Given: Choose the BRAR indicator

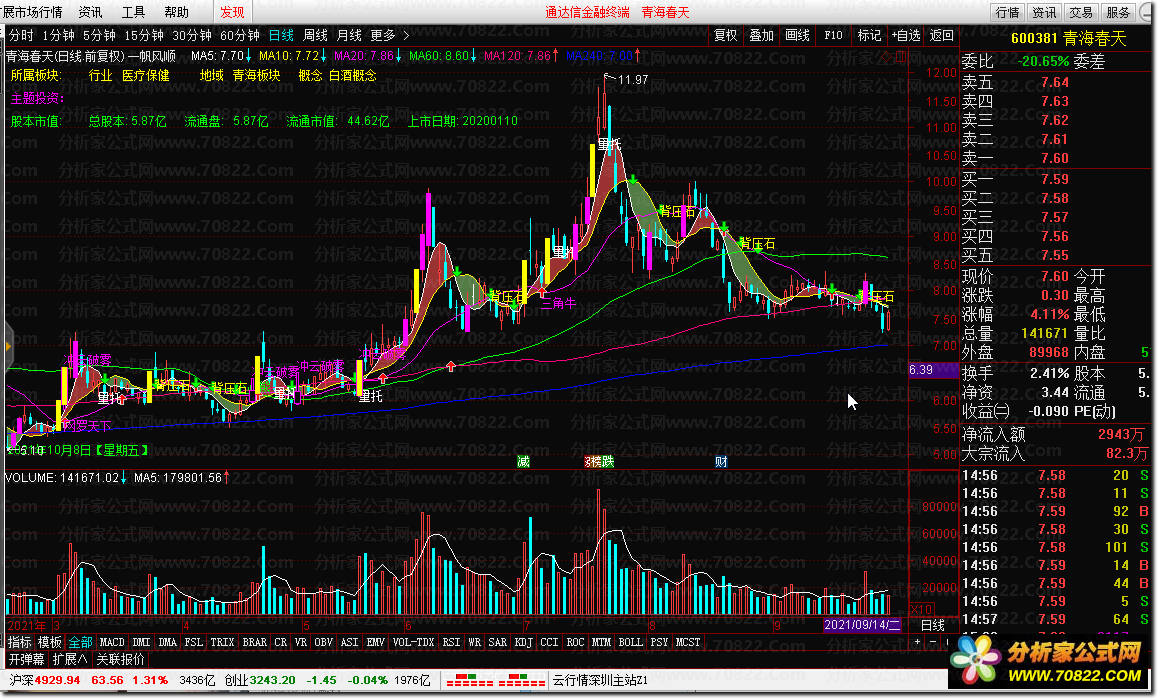Looking at the screenshot, I should [x=254, y=642].
